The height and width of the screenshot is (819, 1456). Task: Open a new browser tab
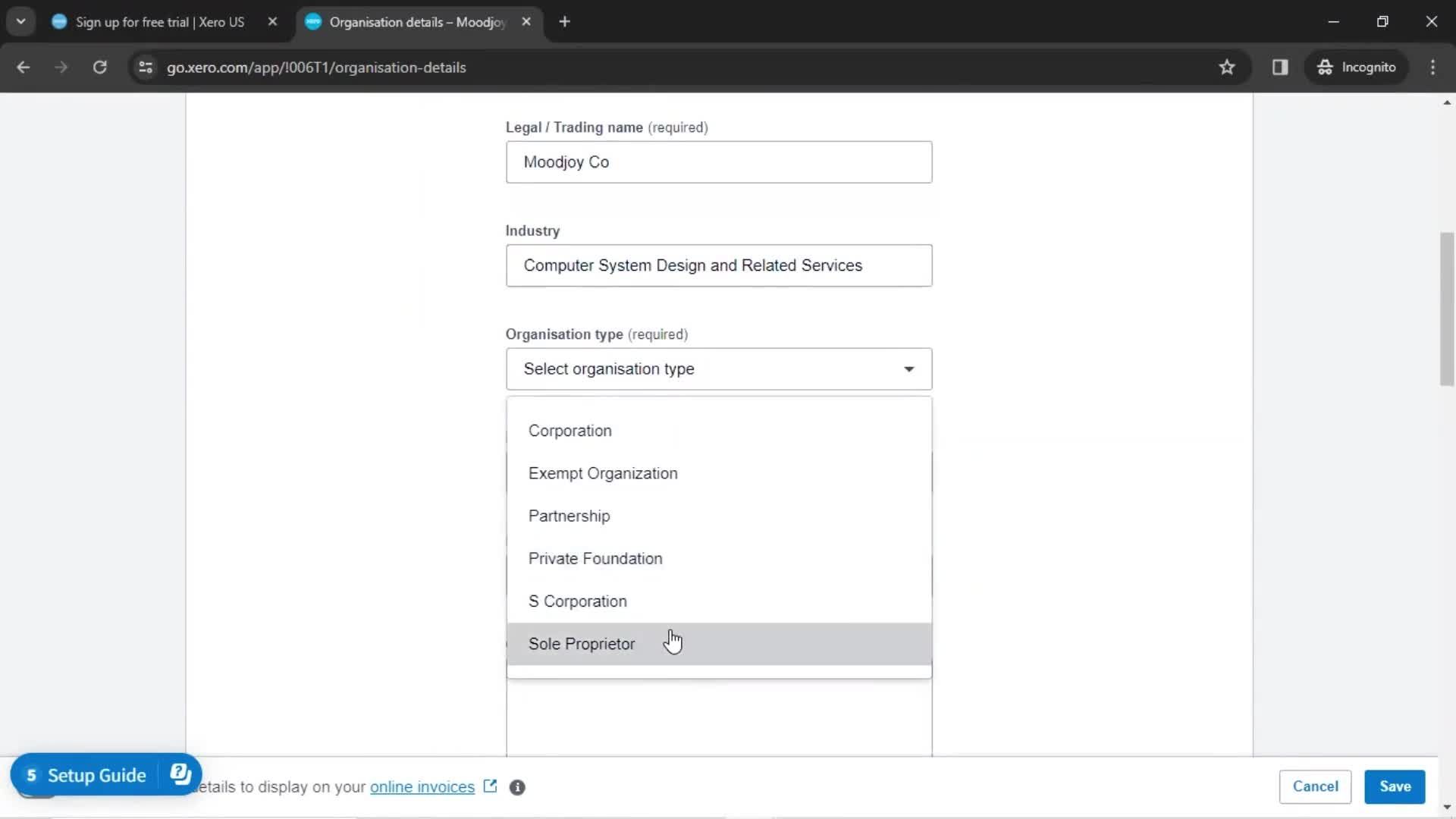tap(564, 22)
